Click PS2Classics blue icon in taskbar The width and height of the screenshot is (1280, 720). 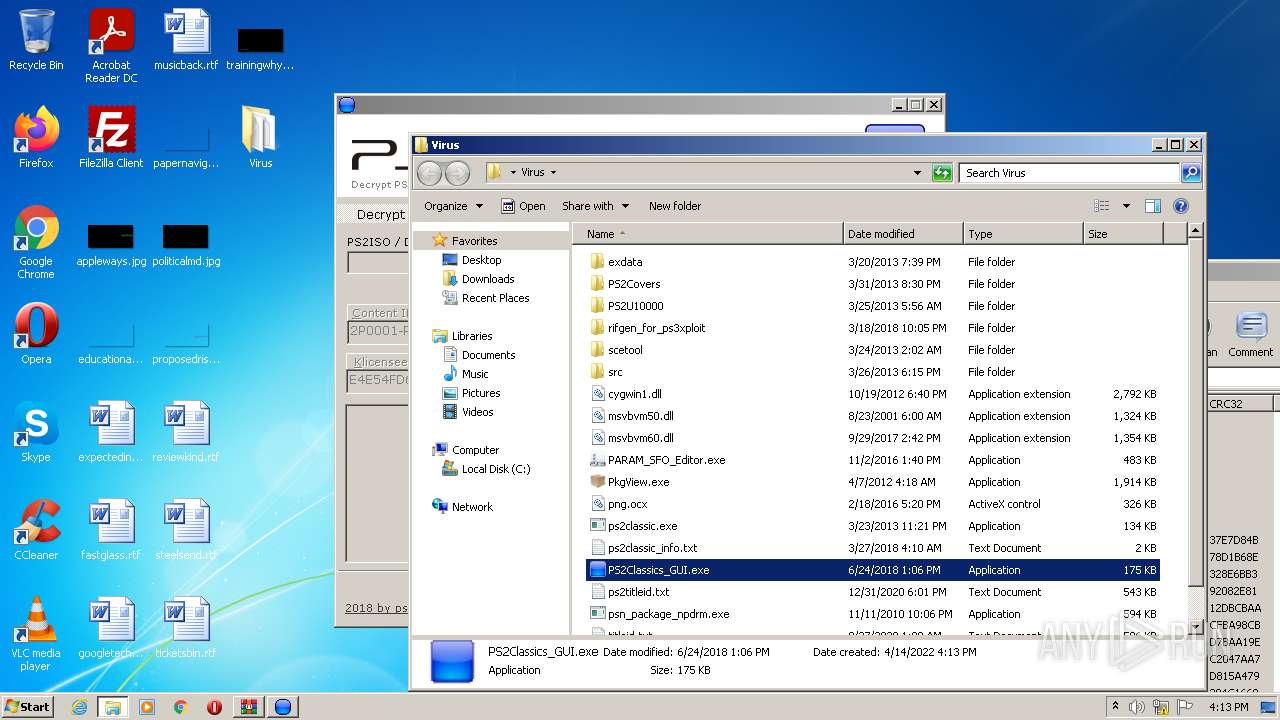coord(283,707)
